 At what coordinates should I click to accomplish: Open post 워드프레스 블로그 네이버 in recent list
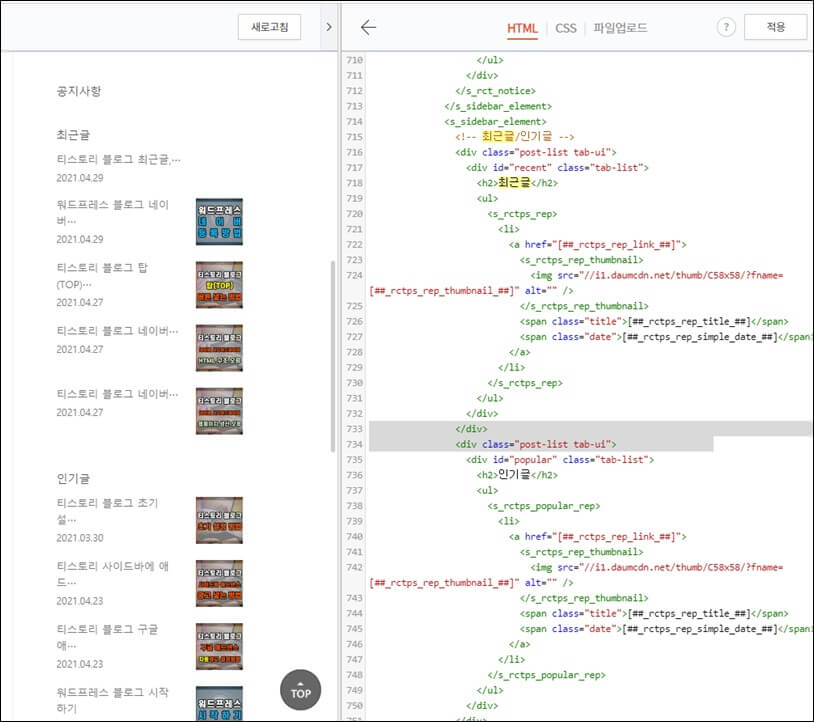113,212
